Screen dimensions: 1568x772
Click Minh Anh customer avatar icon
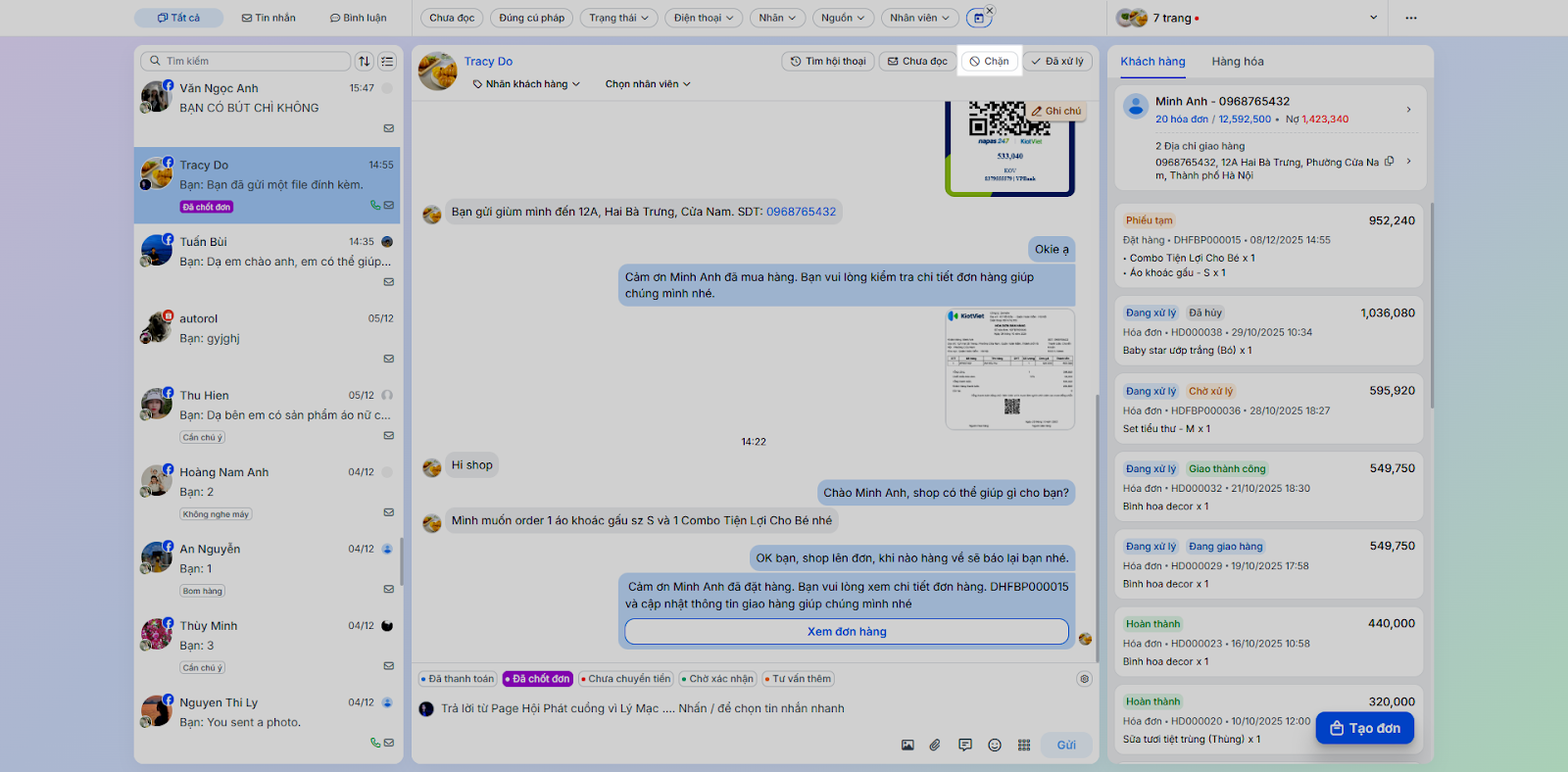(1136, 107)
